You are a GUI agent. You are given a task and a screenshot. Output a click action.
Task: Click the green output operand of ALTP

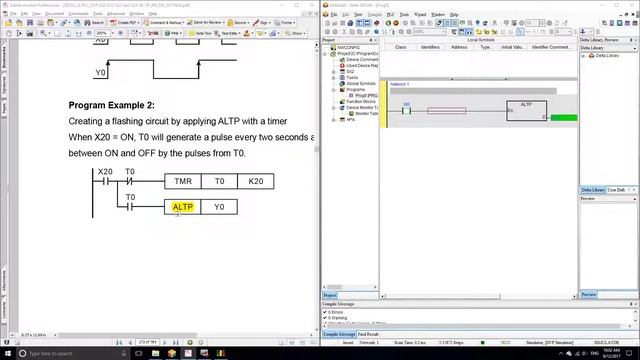564,118
